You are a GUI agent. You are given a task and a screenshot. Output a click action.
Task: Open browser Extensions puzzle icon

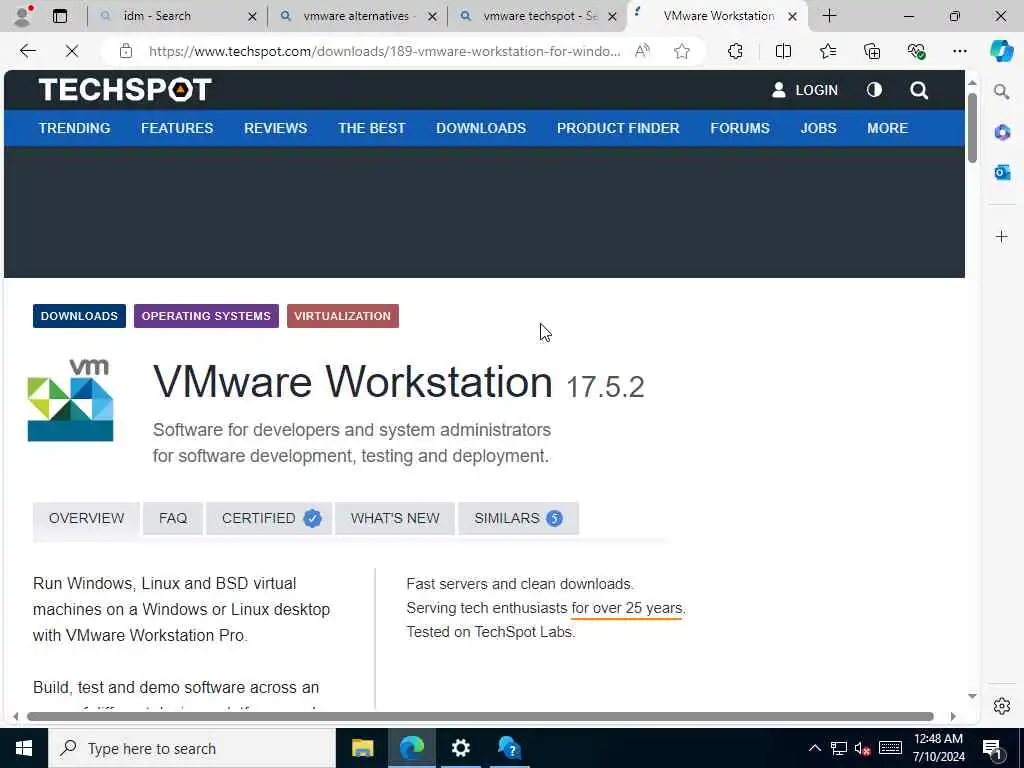pos(735,51)
